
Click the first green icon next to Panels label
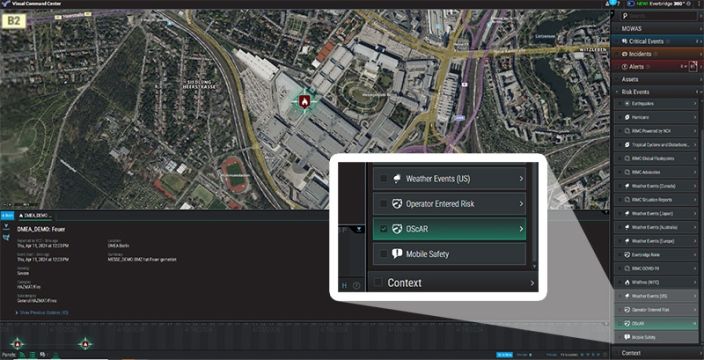pos(22,355)
